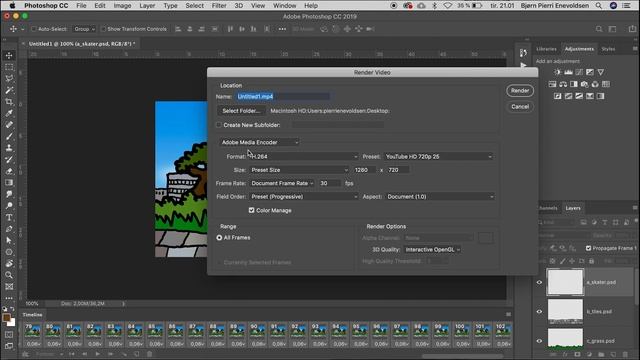
Task: Select the Rectangular Marquee tool
Action: coord(9,67)
